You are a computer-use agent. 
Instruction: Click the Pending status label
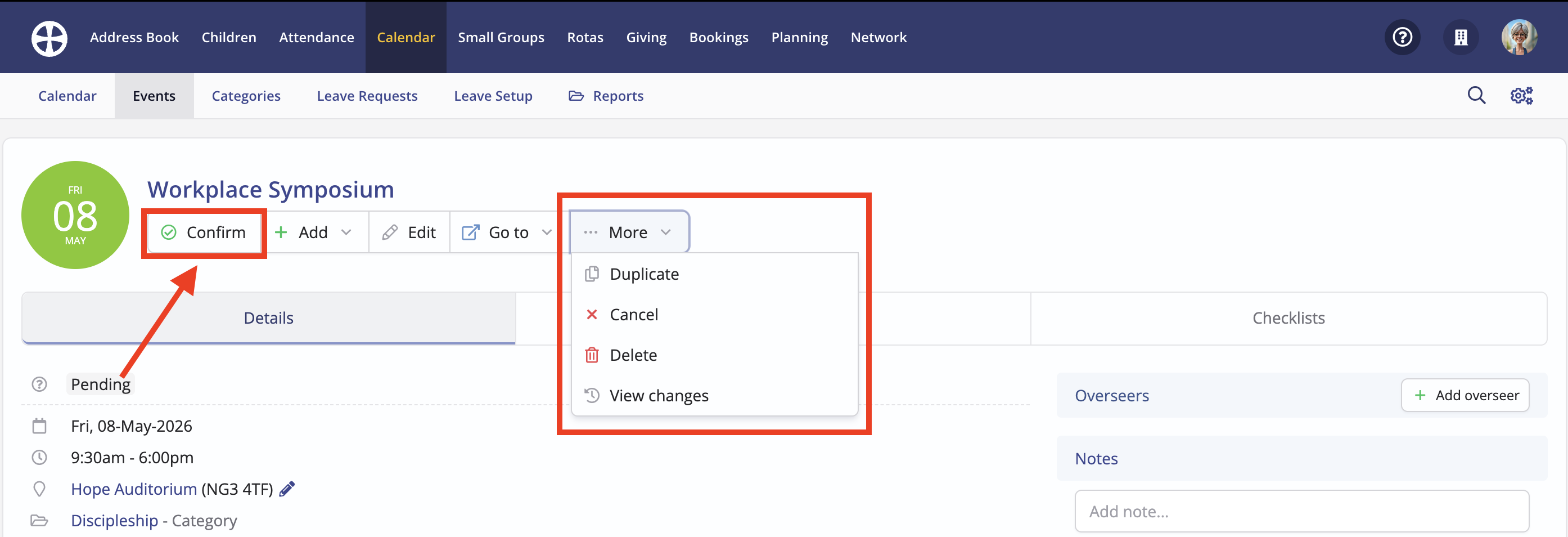[x=101, y=384]
